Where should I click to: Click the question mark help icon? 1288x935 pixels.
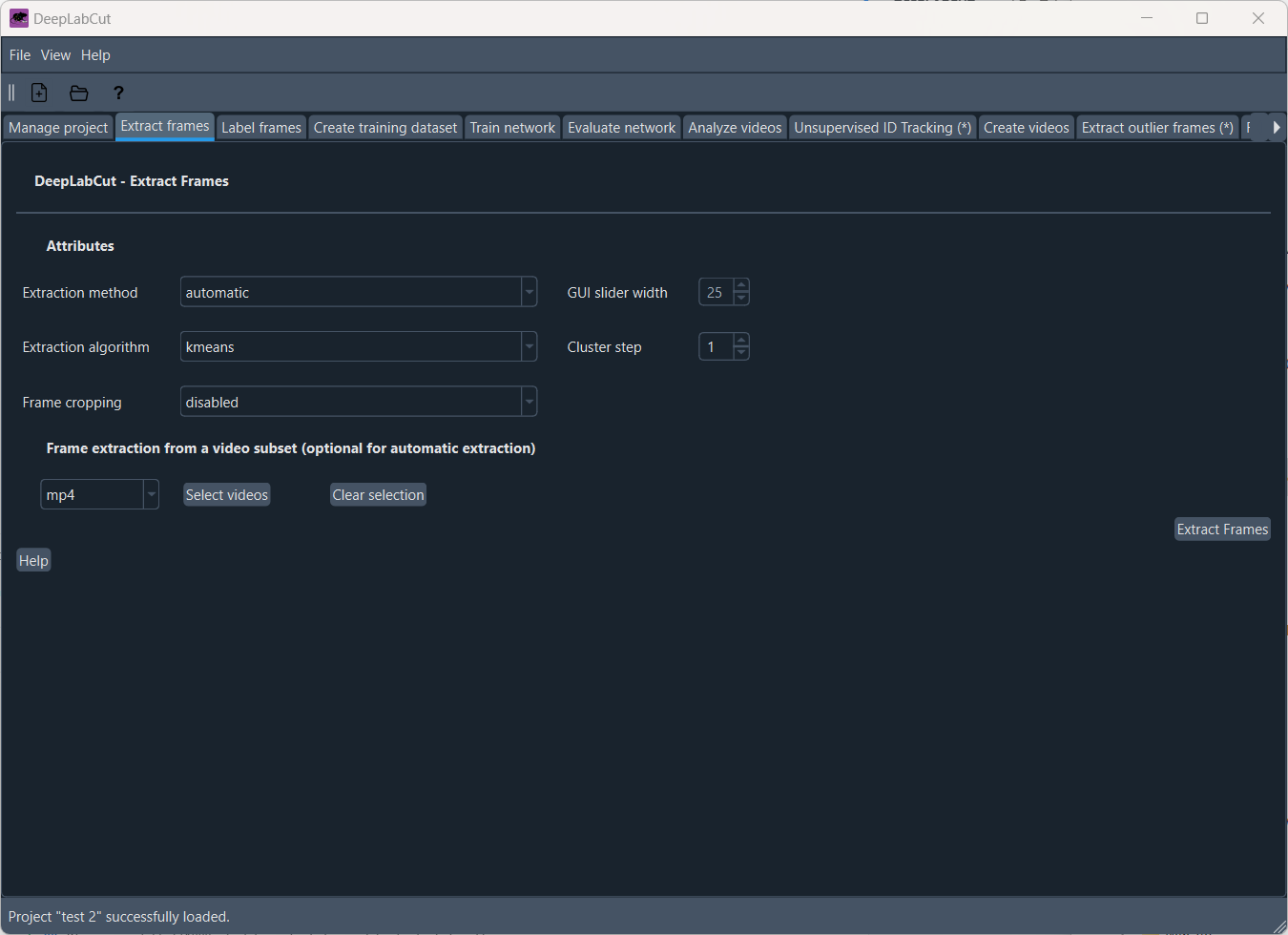coord(118,93)
